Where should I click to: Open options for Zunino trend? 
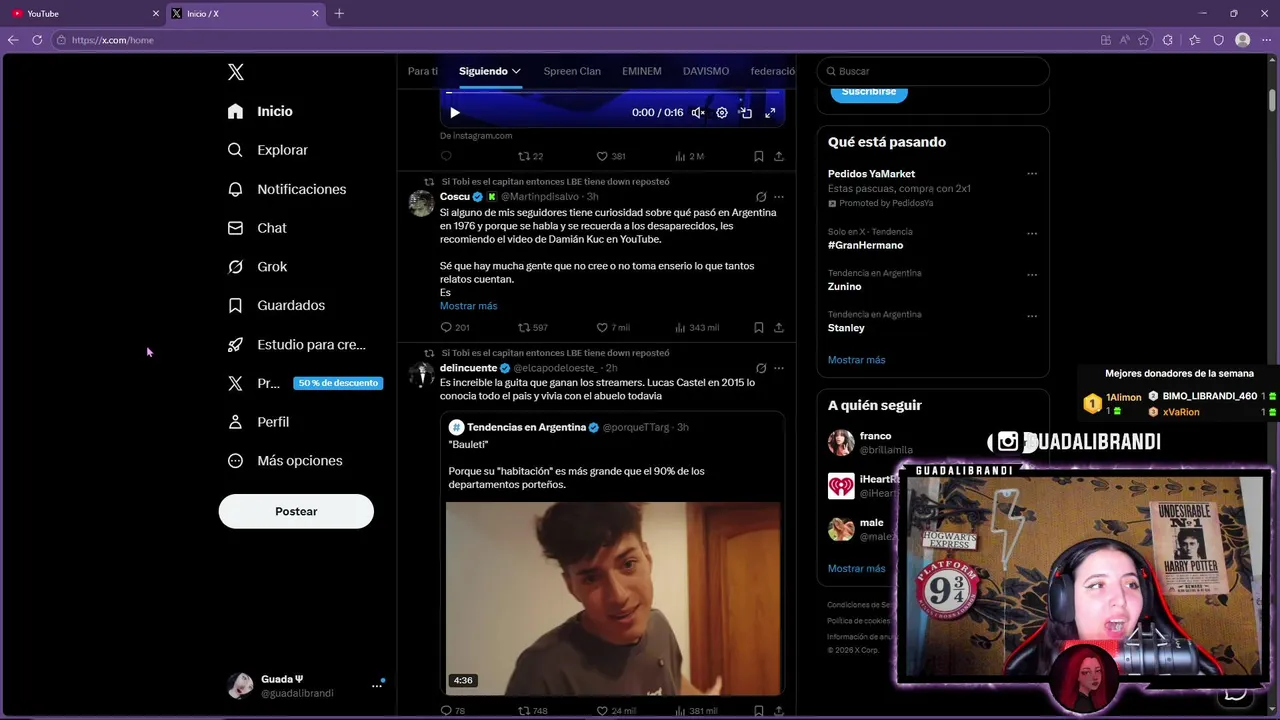pyautogui.click(x=1032, y=275)
